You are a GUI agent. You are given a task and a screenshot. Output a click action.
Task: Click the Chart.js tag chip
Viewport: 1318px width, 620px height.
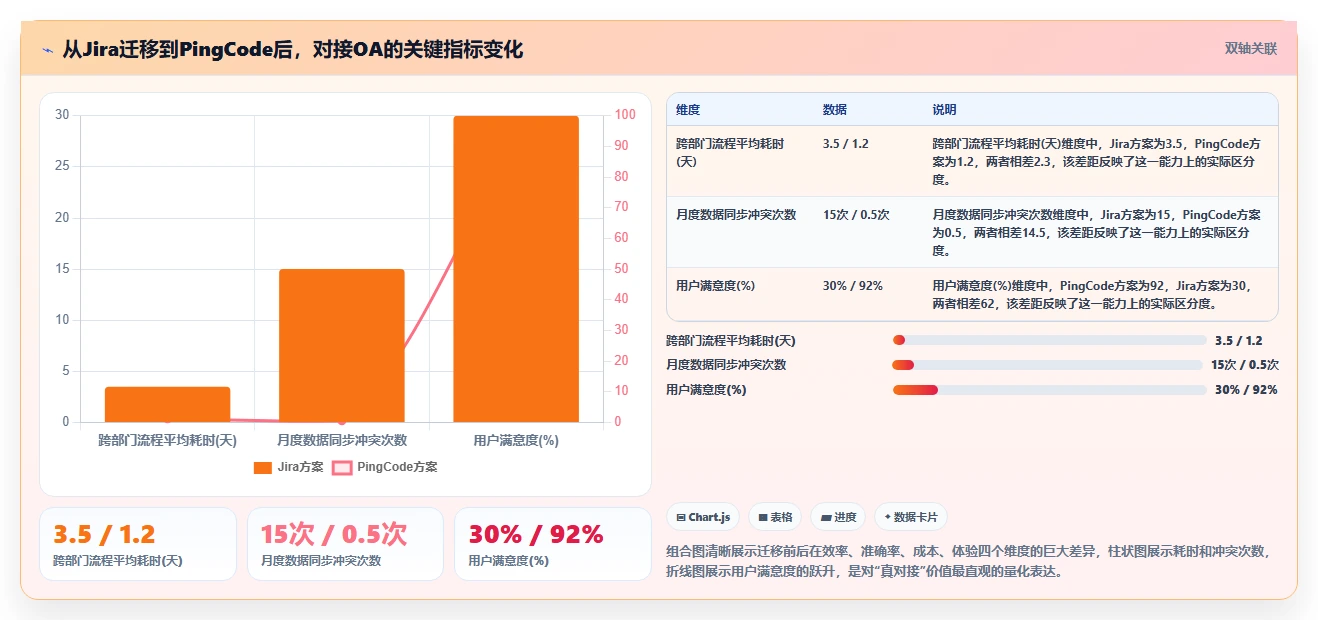coord(703,517)
